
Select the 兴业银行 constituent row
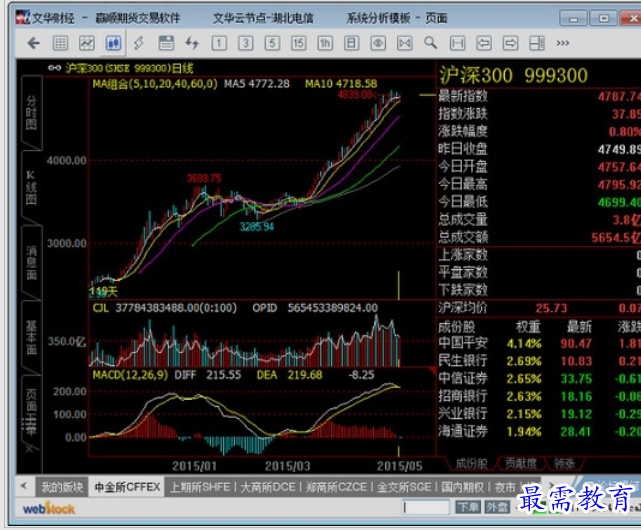pos(539,413)
